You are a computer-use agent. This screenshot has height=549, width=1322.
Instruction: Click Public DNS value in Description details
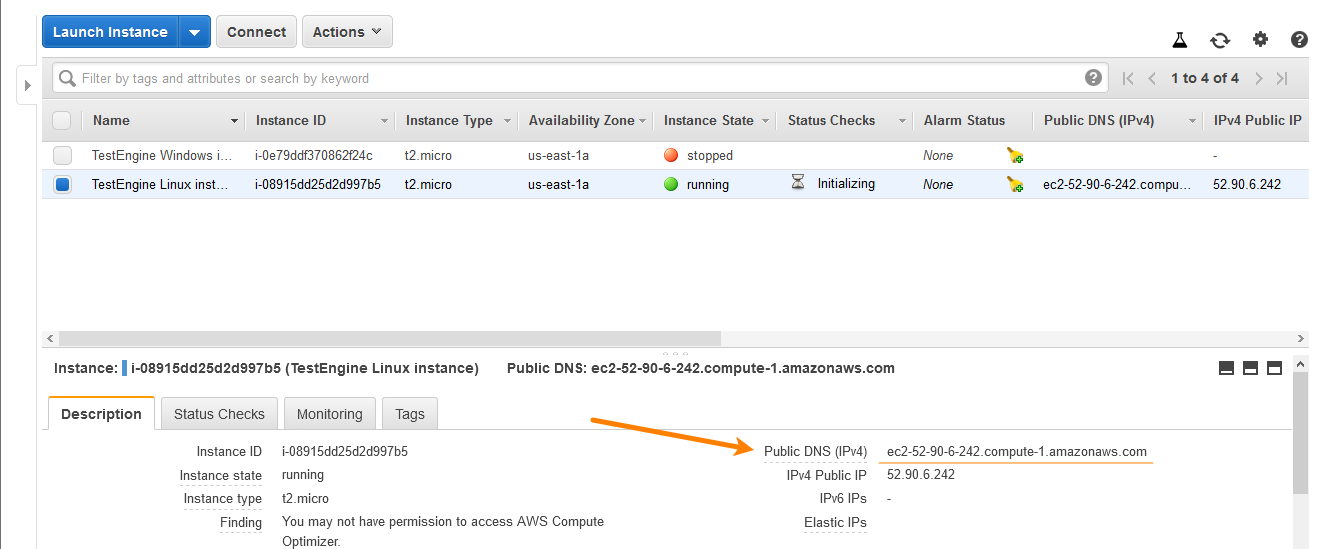point(1017,452)
